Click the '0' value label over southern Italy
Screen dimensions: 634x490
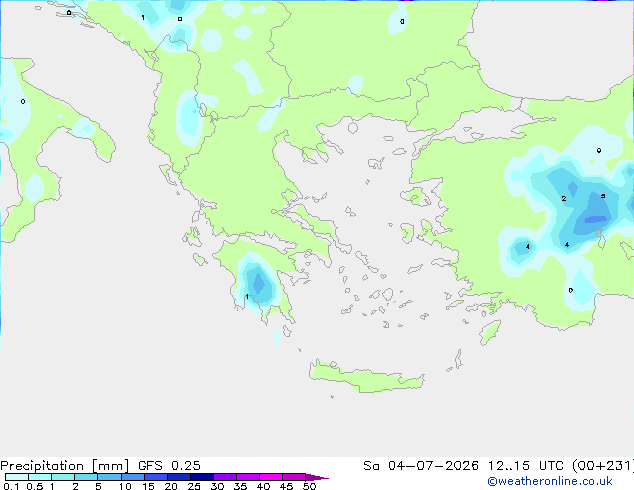click(23, 101)
